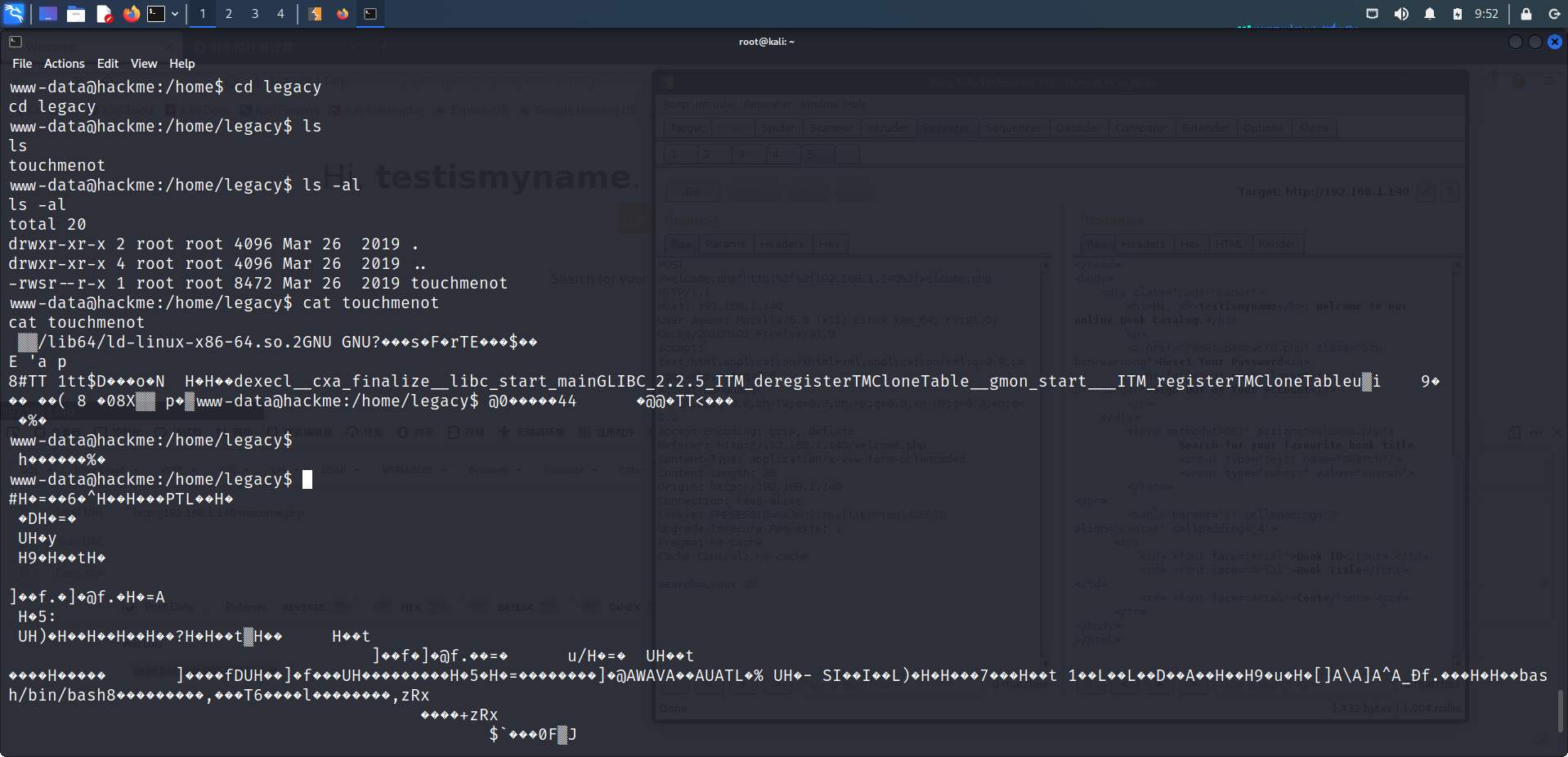
Task: Switch to workspace 2
Action: pos(229,14)
